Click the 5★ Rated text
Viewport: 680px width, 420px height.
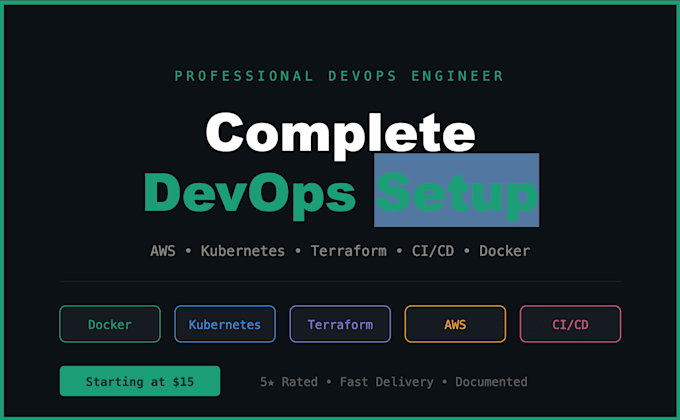coord(288,382)
